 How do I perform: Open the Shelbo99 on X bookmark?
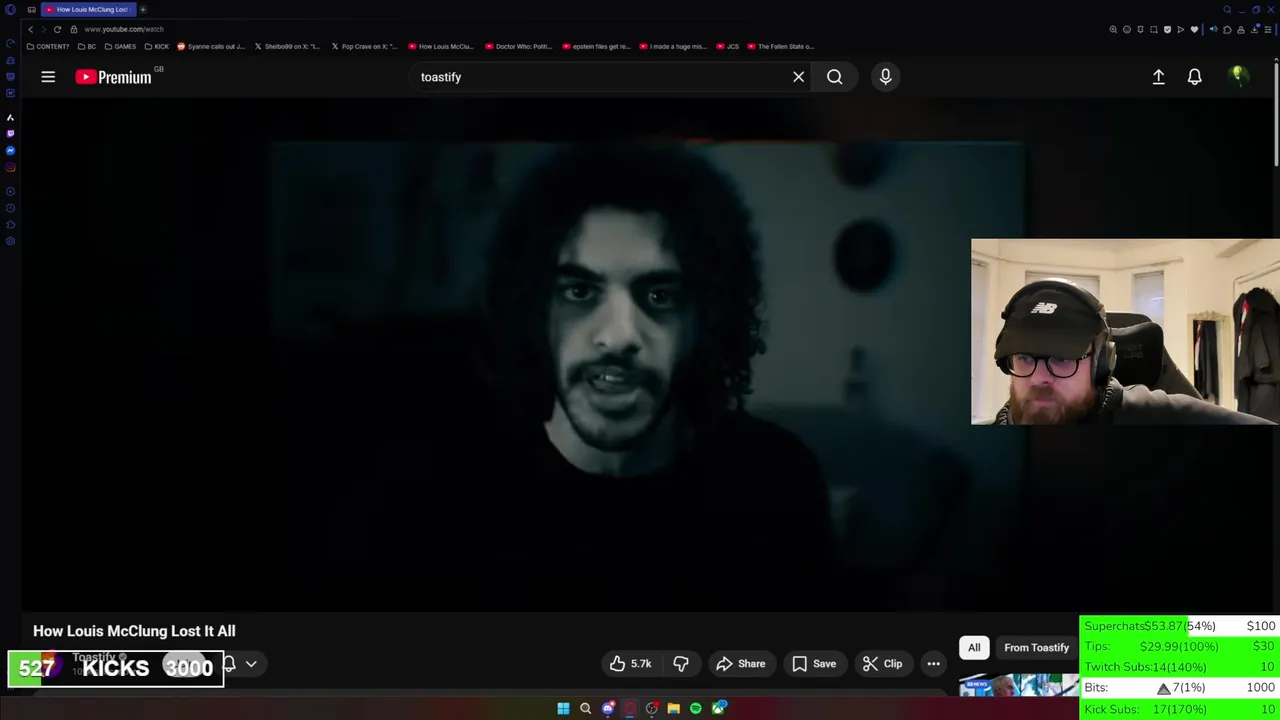click(x=288, y=46)
